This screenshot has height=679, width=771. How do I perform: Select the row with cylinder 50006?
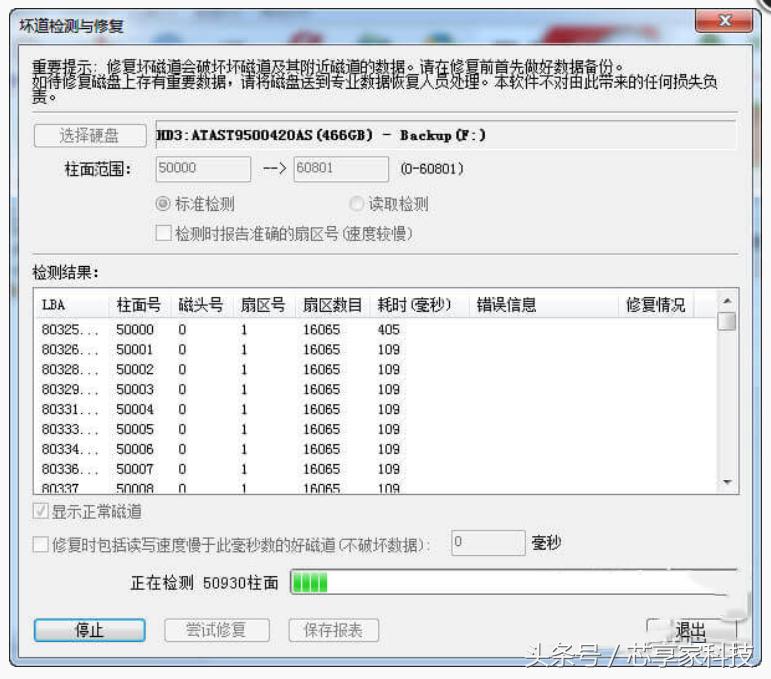[x=376, y=449]
